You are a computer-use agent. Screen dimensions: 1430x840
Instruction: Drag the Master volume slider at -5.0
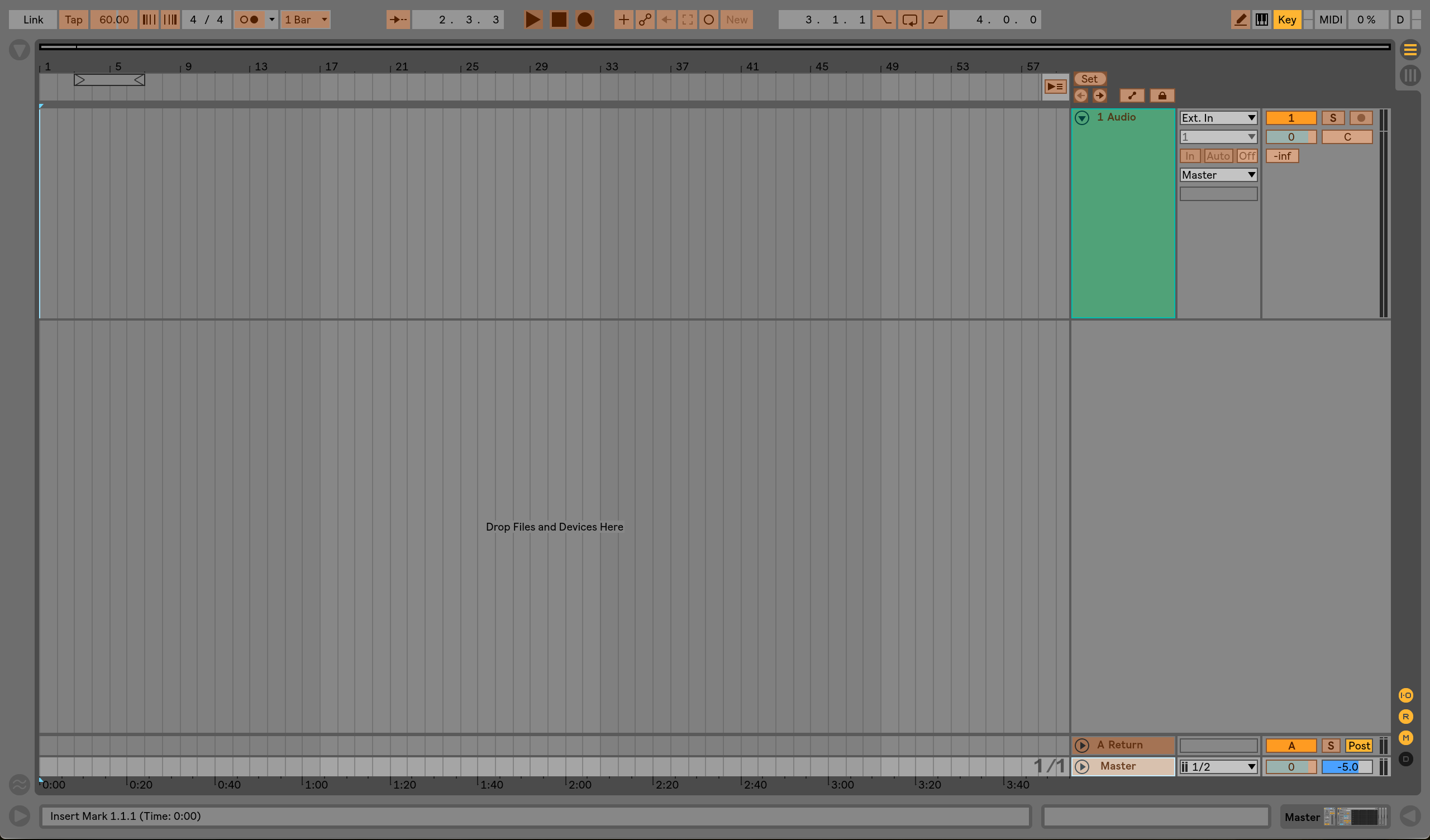(1347, 766)
